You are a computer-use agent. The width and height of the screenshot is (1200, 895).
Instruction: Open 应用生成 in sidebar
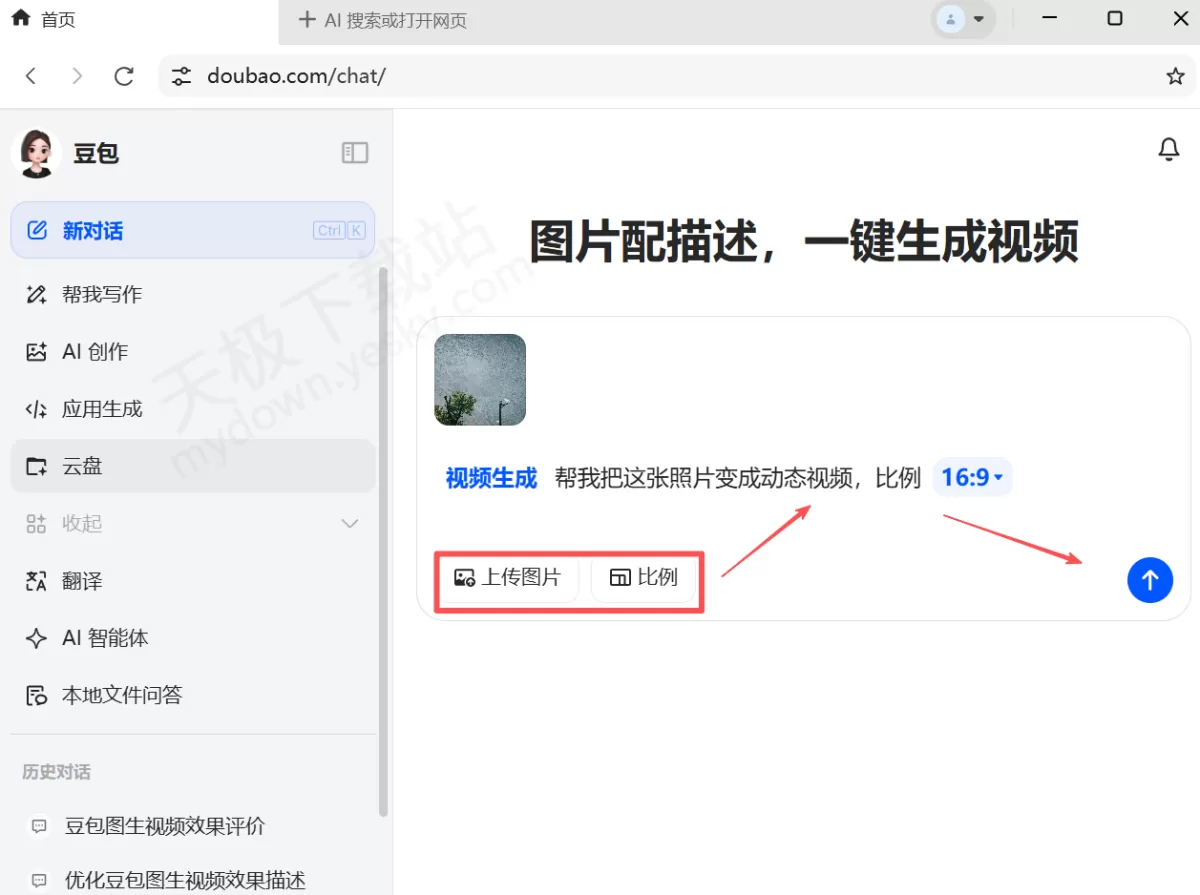(193, 409)
